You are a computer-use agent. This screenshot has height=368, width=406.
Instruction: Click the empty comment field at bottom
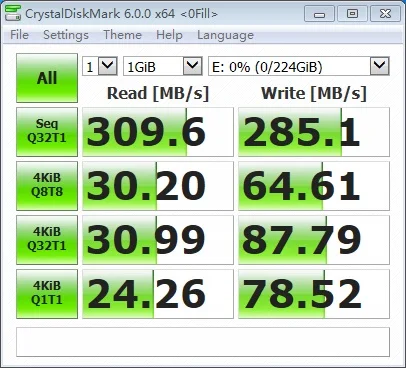point(203,342)
